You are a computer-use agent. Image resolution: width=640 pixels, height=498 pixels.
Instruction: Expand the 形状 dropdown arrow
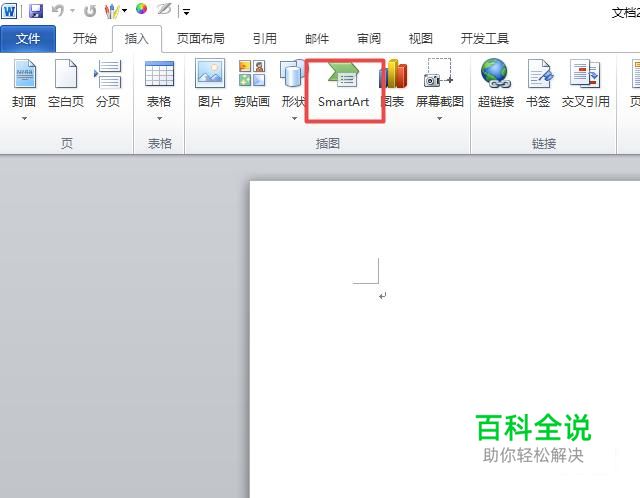point(294,118)
